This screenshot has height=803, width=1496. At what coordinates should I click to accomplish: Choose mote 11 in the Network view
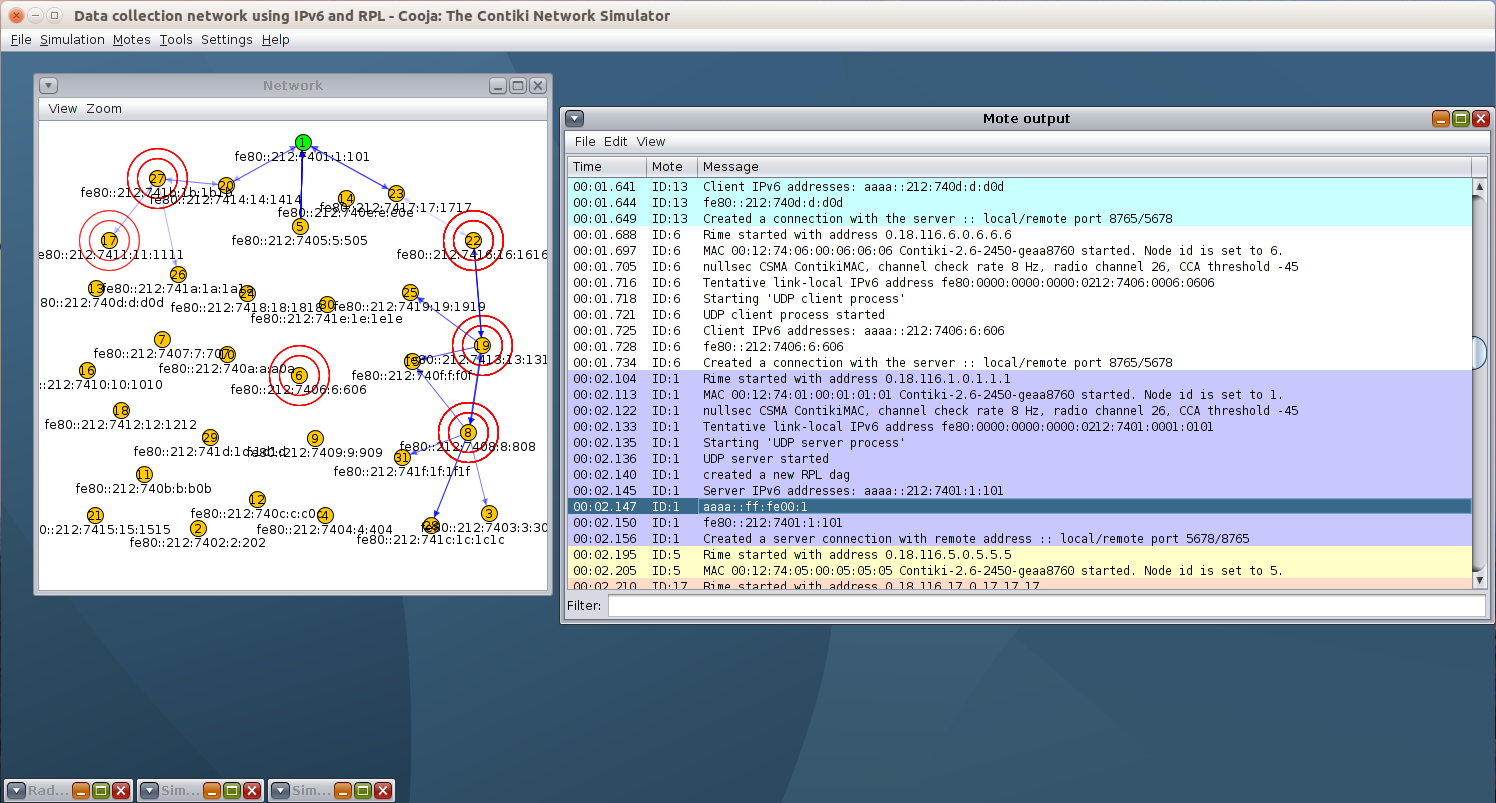[144, 475]
